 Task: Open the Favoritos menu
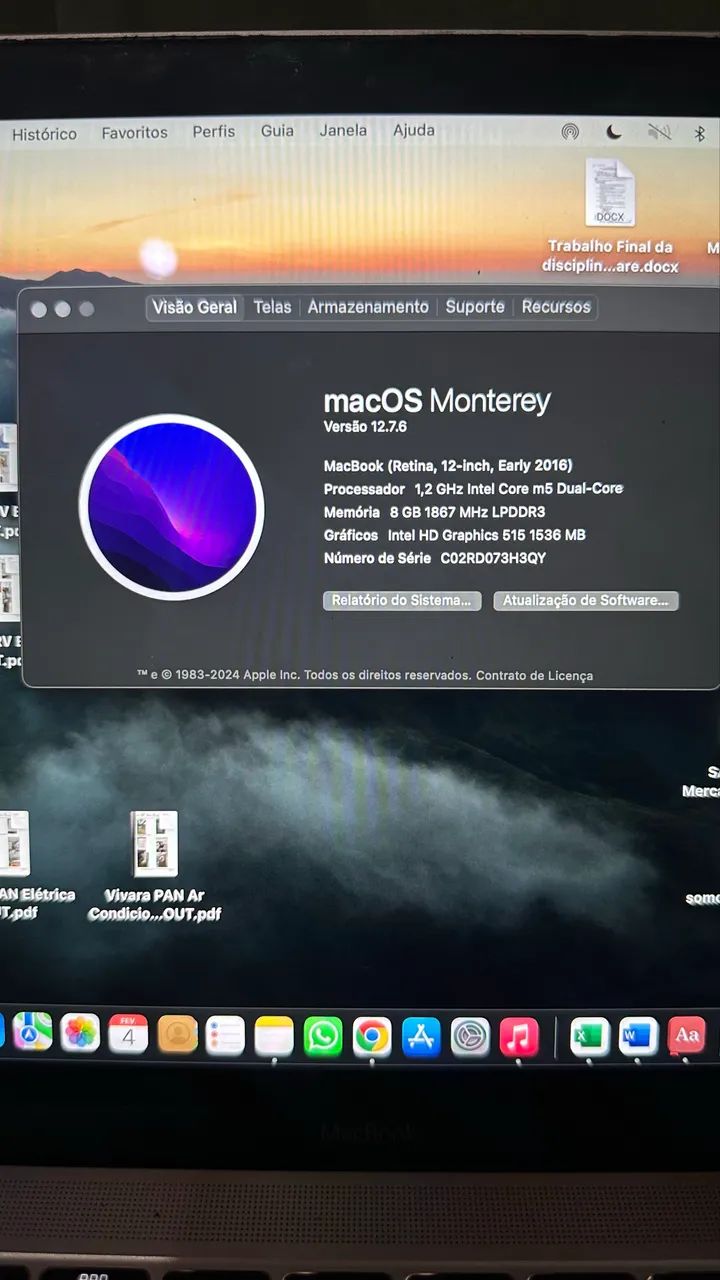tap(134, 132)
